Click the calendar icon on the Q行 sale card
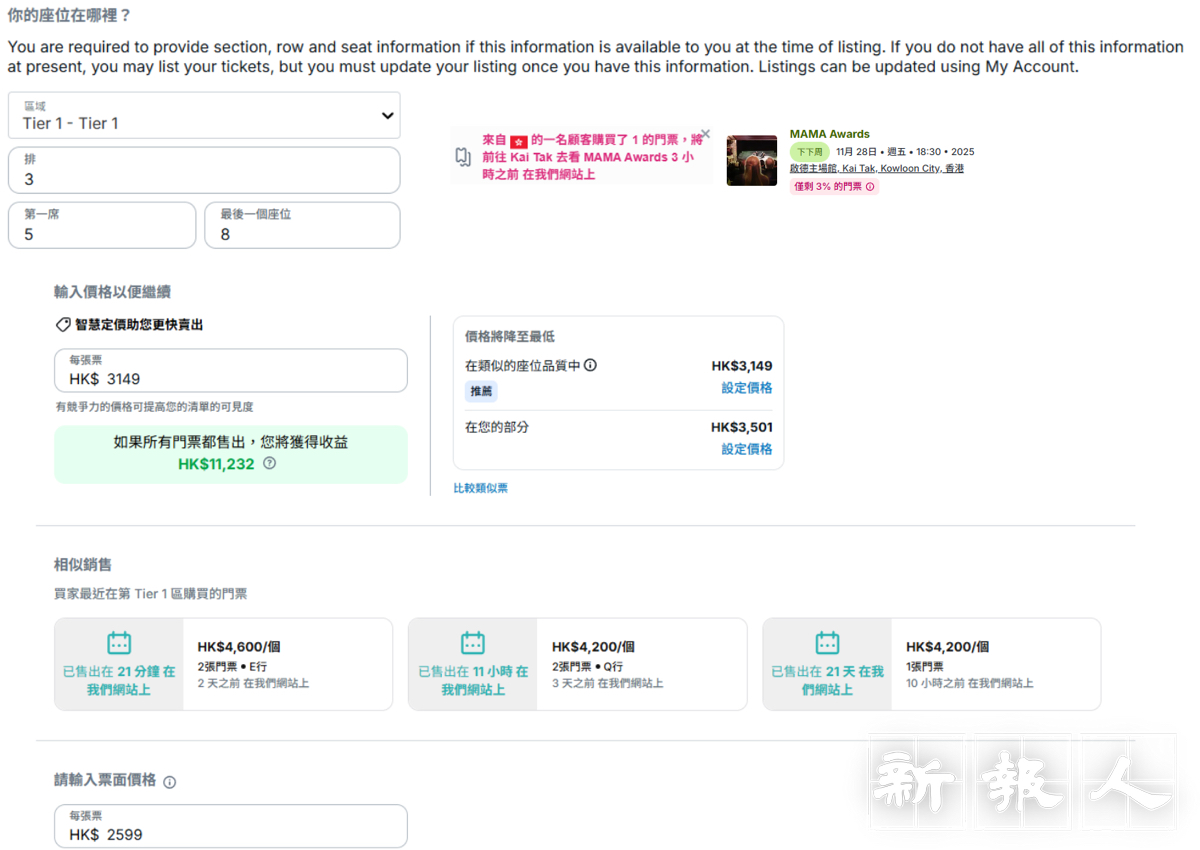The height and width of the screenshot is (850, 1200). click(473, 643)
